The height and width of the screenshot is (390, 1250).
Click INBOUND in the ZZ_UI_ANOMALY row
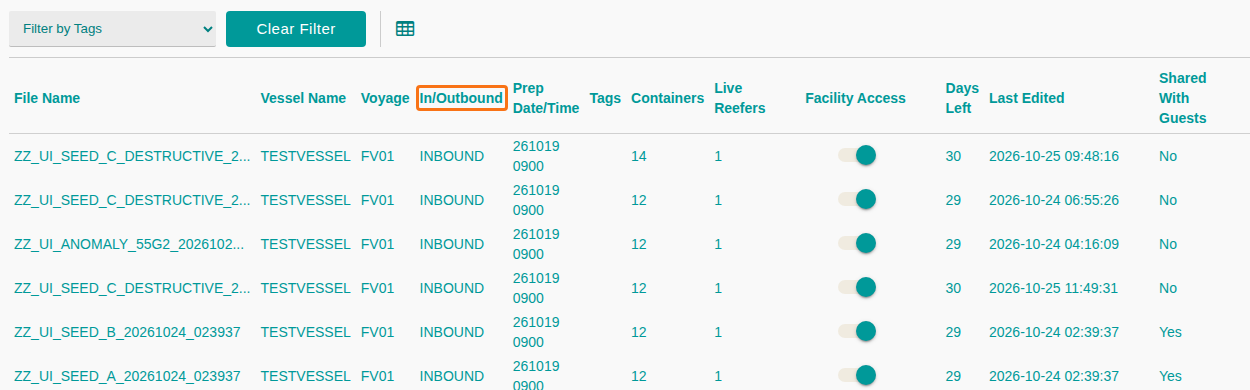tap(452, 244)
